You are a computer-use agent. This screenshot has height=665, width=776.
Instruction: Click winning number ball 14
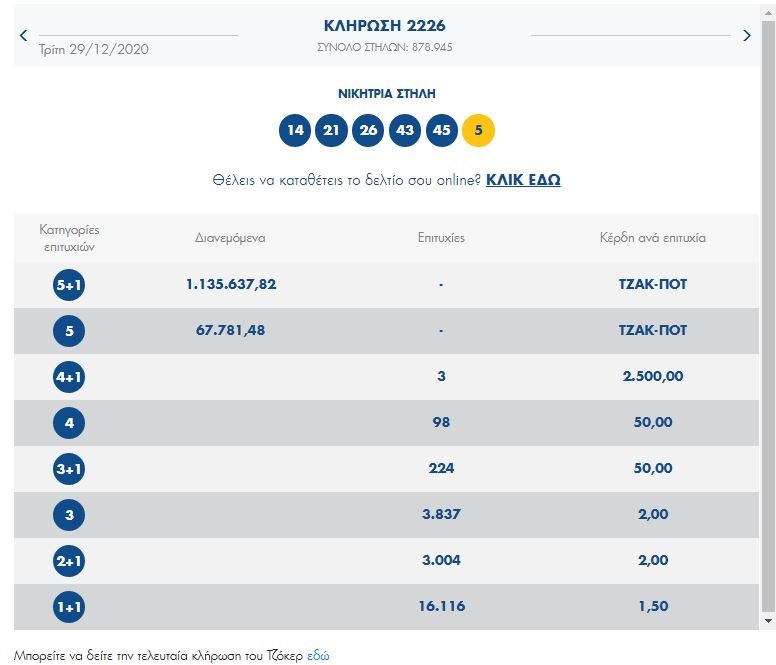click(294, 130)
